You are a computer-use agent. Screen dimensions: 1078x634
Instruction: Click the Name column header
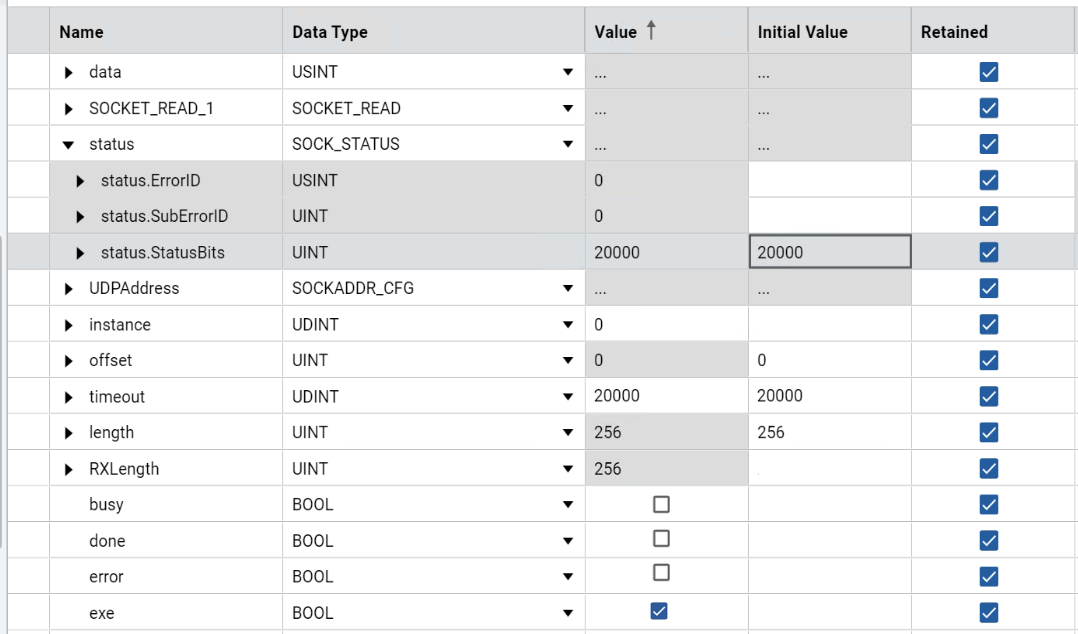point(82,32)
